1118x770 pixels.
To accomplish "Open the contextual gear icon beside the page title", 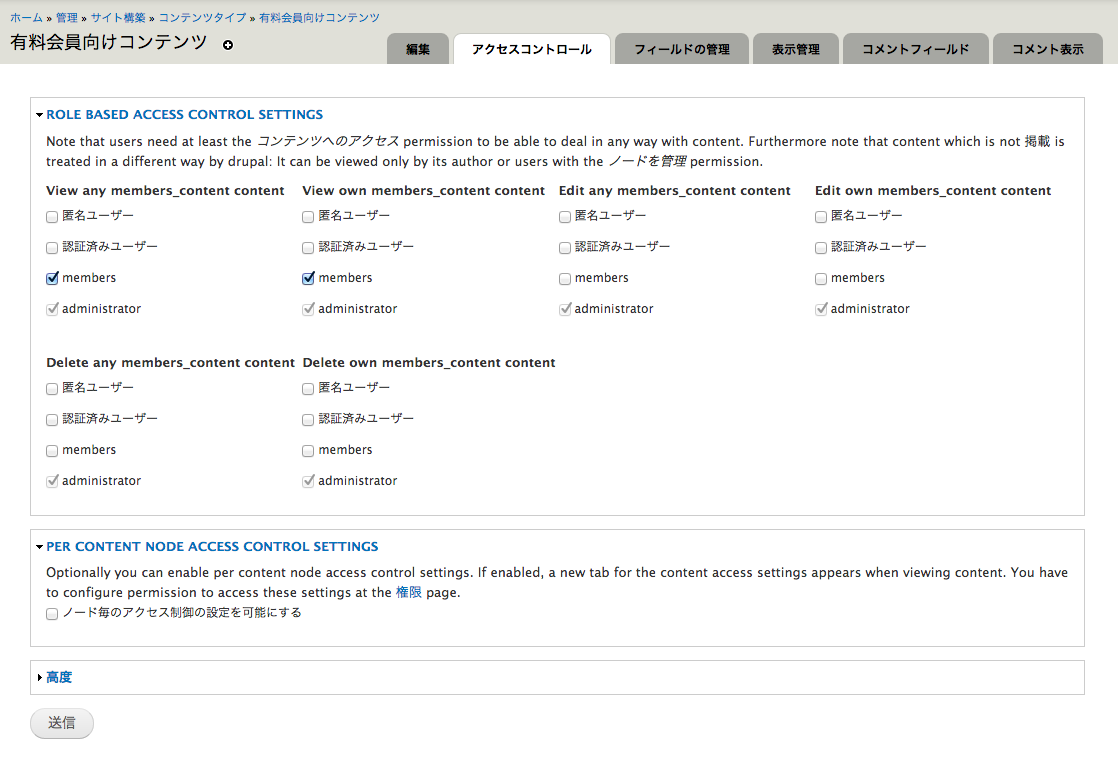I will coord(228,45).
